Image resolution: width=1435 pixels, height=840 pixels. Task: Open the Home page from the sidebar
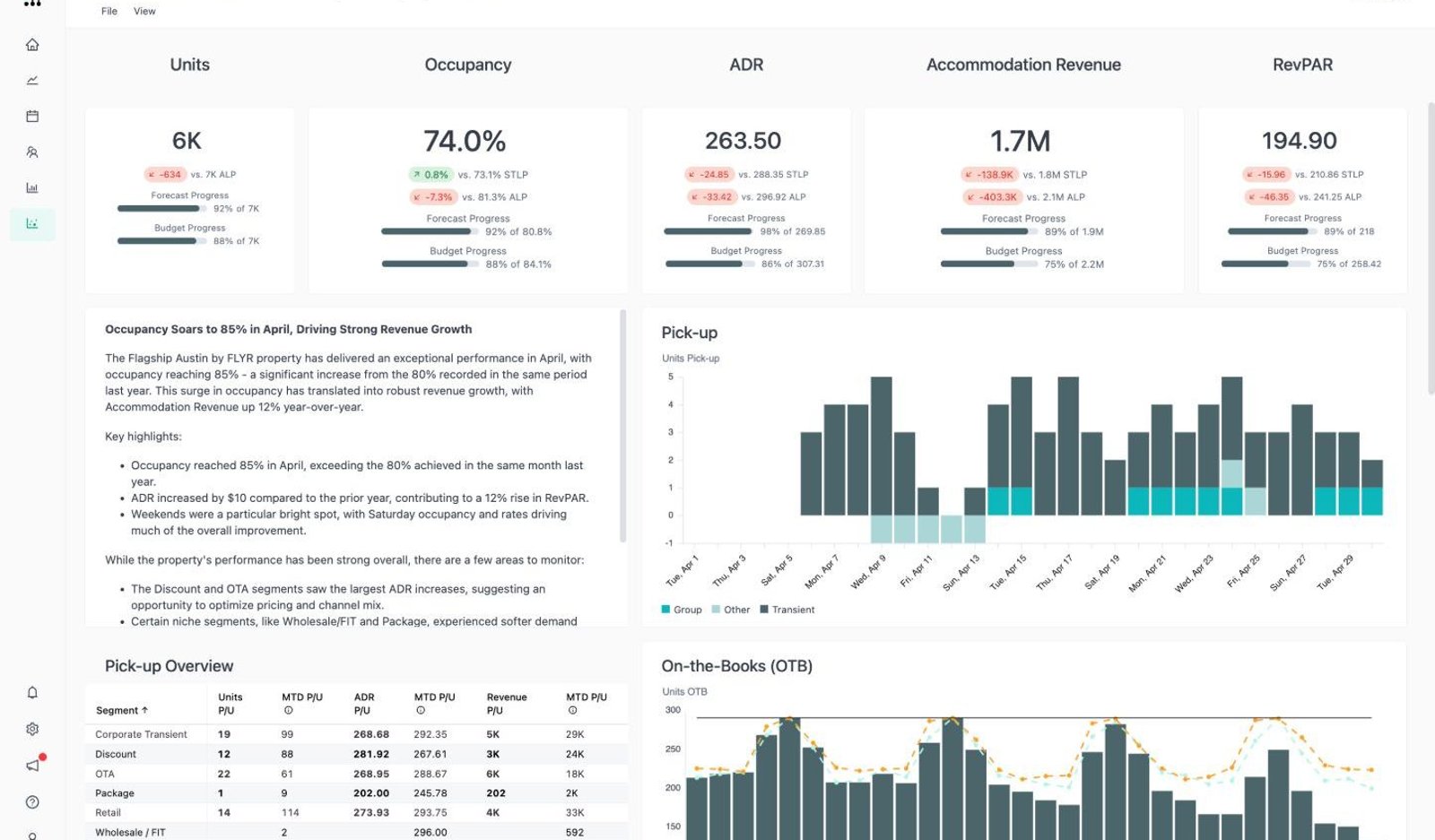(32, 45)
